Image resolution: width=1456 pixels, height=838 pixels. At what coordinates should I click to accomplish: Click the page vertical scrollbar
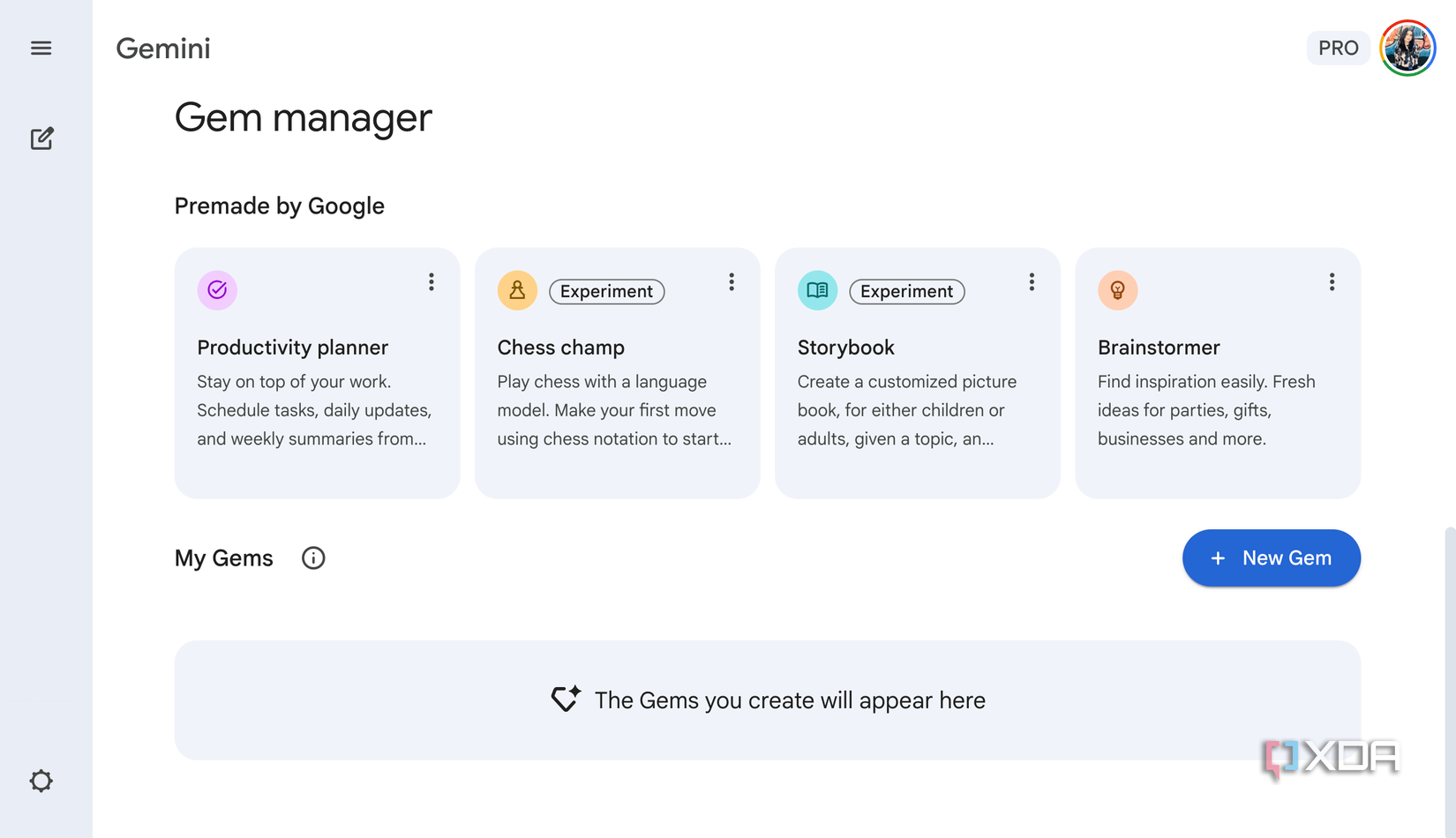[1450, 679]
